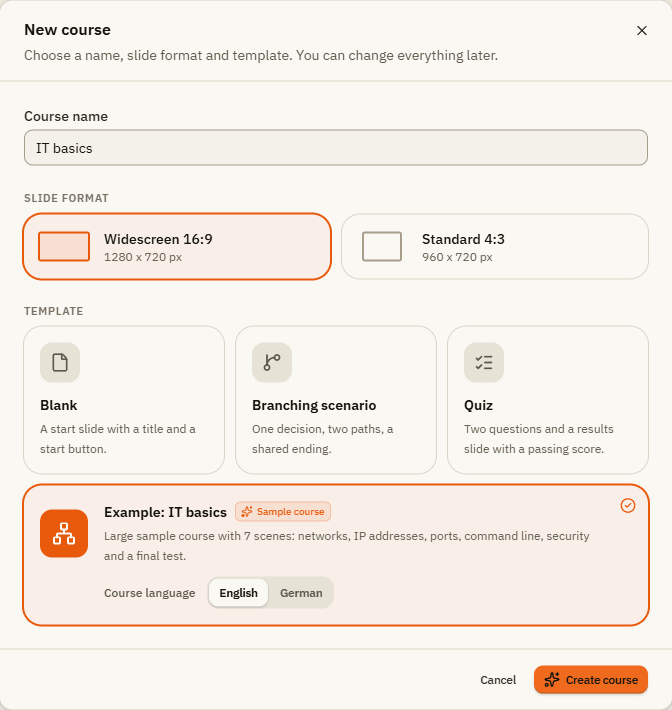The width and height of the screenshot is (672, 710).
Task: Choose the Quiz template title
Action: pyautogui.click(x=478, y=405)
